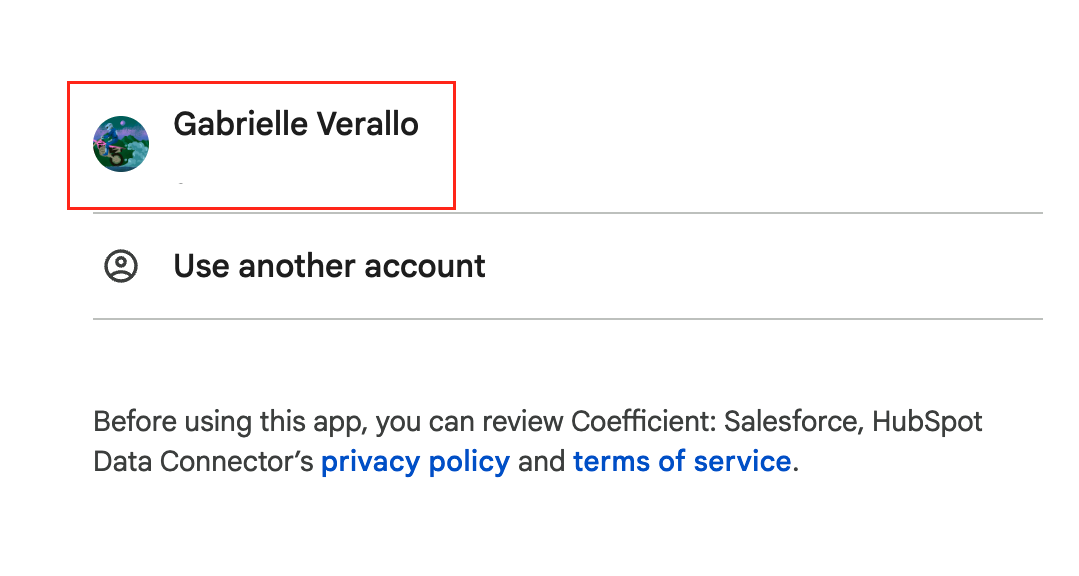Select the person icon beside Use another account
Image resolution: width=1079 pixels, height=576 pixels.
tap(121, 266)
